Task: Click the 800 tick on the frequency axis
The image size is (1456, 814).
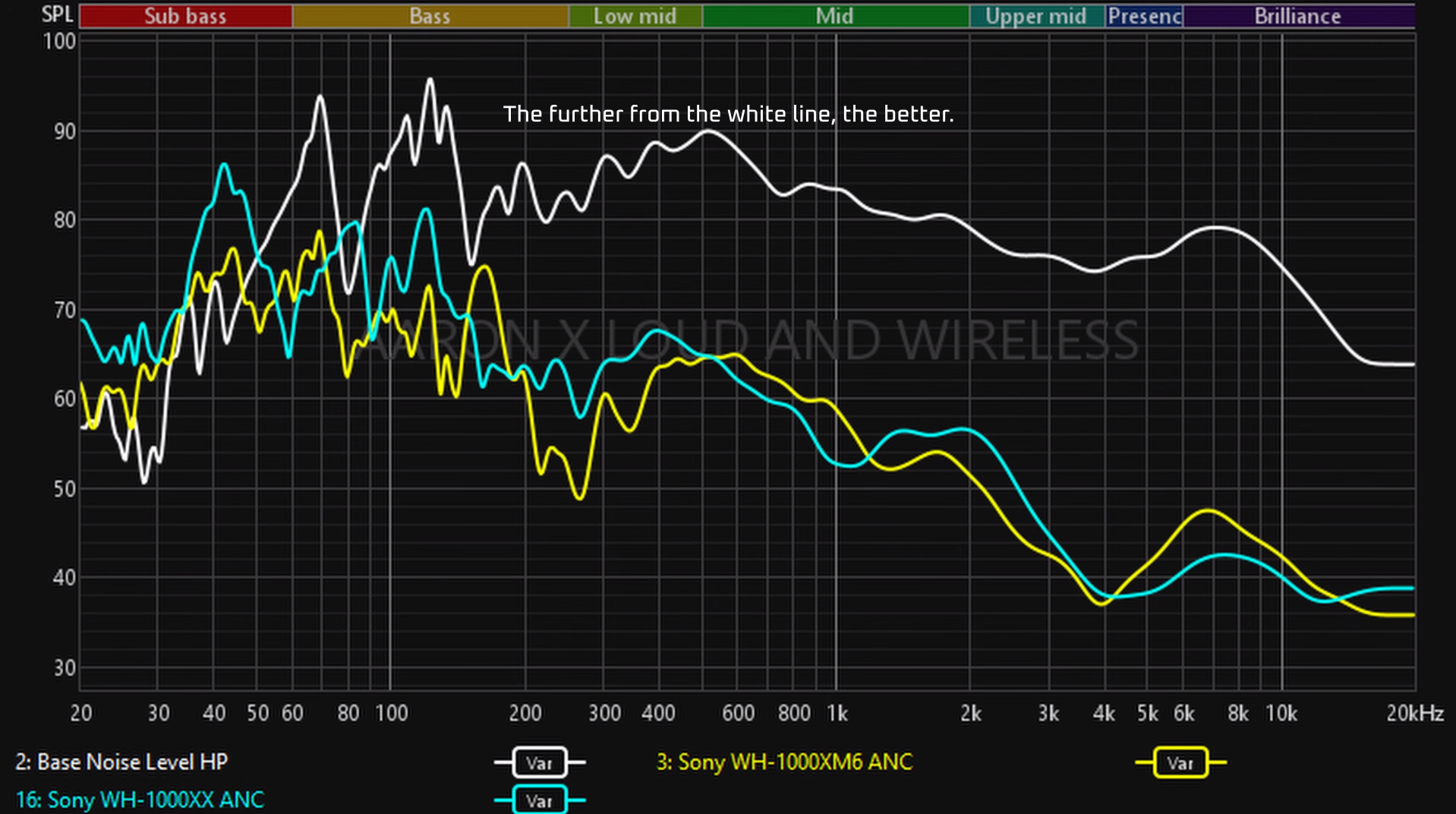Action: (794, 713)
